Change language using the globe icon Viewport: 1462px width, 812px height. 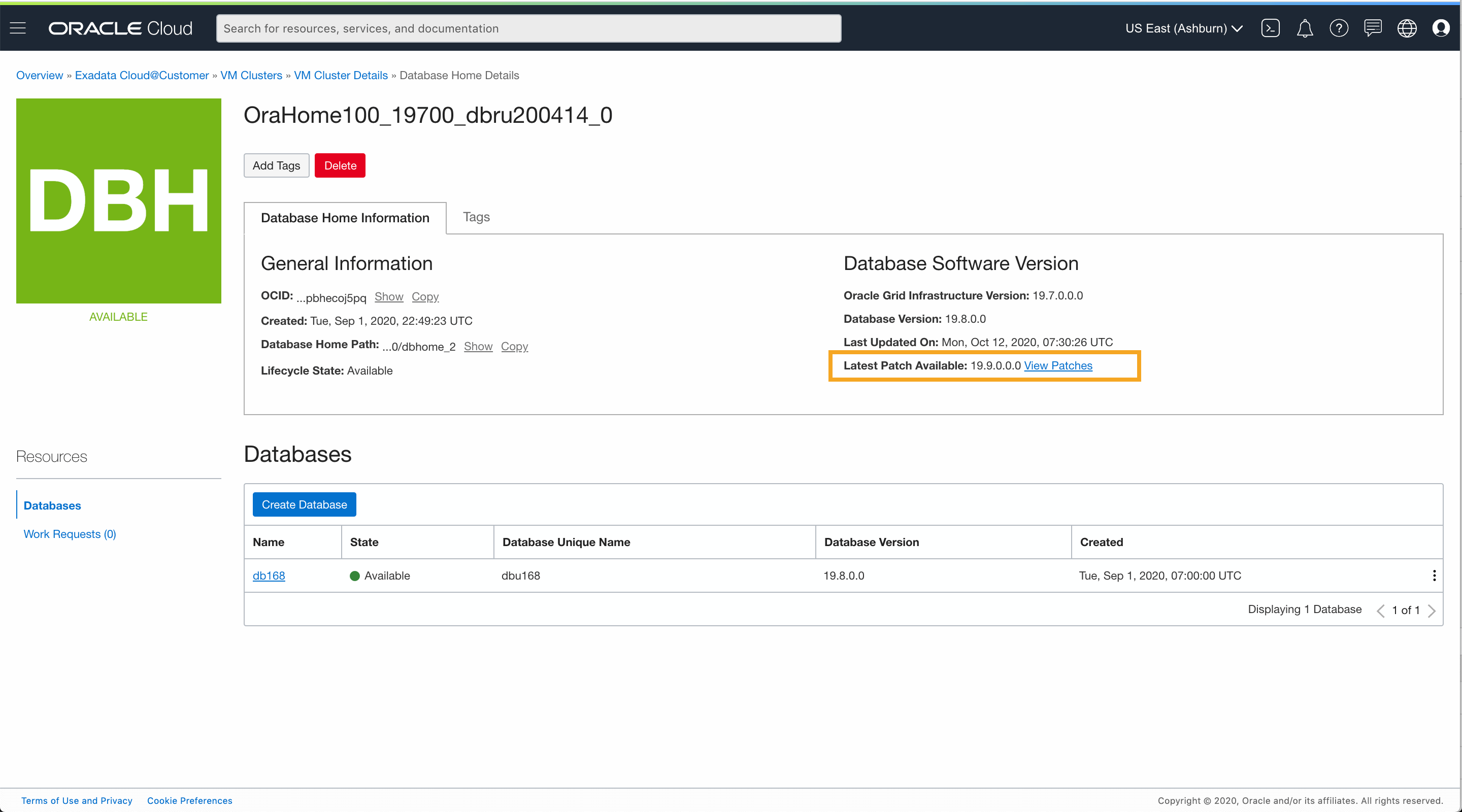click(x=1408, y=28)
